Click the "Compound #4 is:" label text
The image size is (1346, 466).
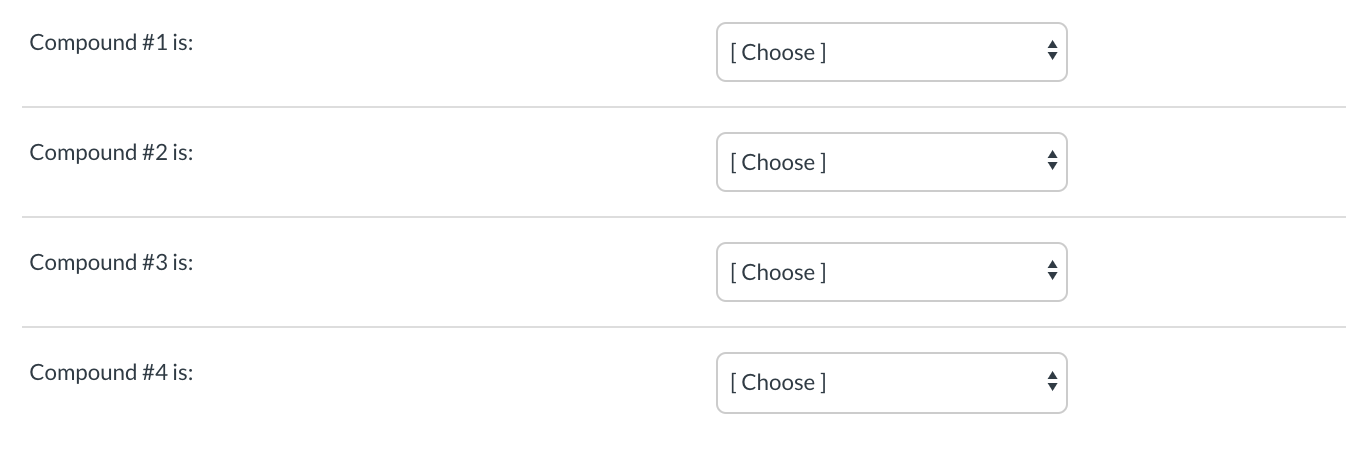tap(111, 373)
